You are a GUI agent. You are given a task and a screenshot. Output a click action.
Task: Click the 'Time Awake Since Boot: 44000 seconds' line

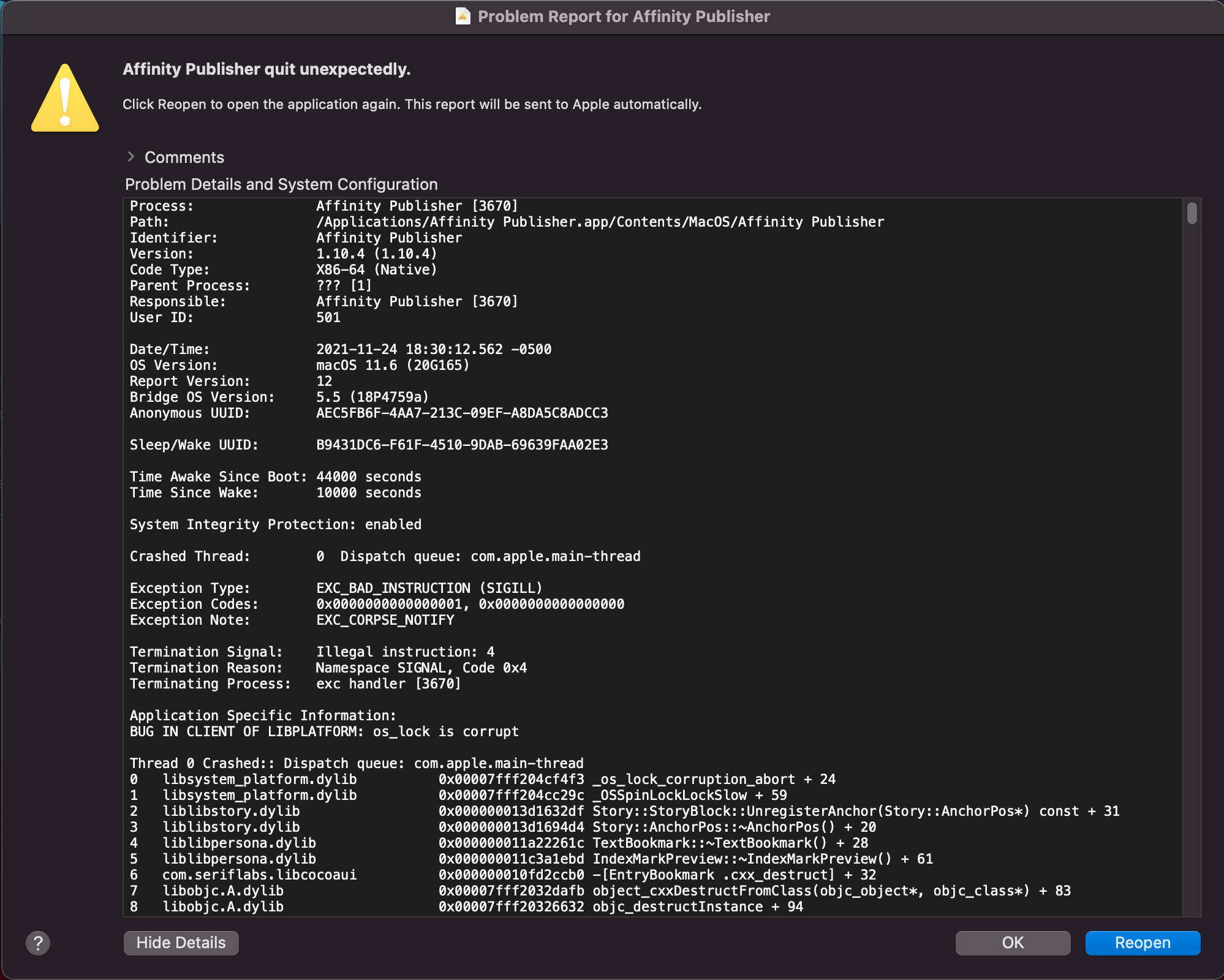point(276,477)
